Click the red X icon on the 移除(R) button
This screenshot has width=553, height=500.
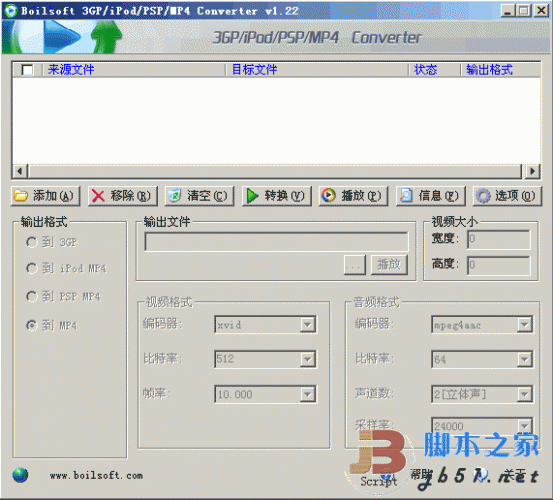click(x=98, y=196)
